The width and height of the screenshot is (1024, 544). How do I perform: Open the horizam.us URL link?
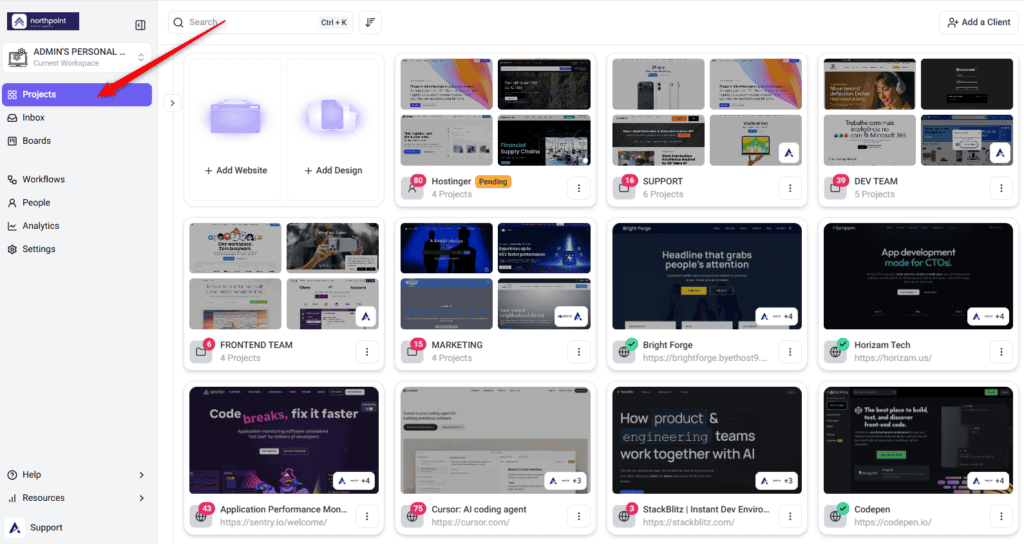click(x=893, y=358)
